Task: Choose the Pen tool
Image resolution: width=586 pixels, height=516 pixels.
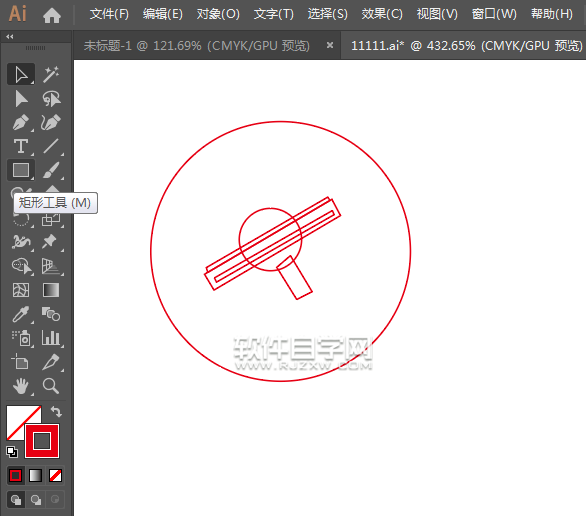Action: point(21,123)
